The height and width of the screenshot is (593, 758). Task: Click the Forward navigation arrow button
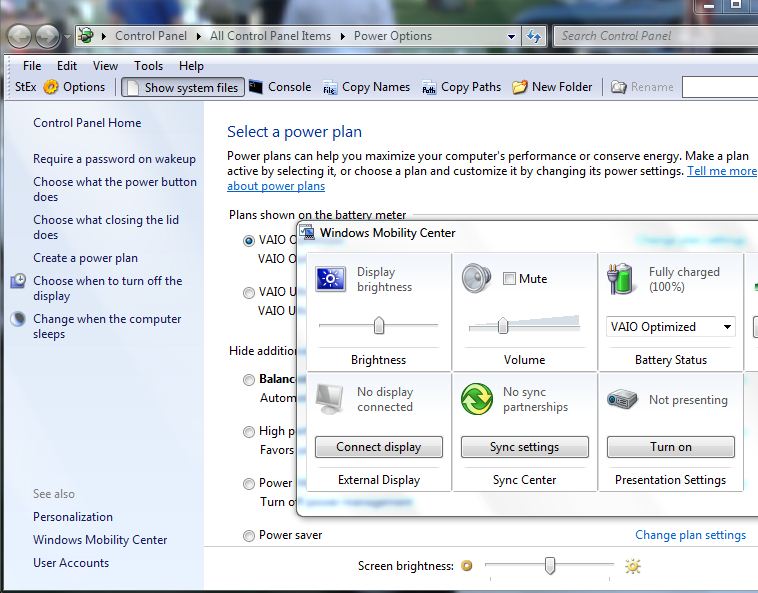[x=47, y=36]
